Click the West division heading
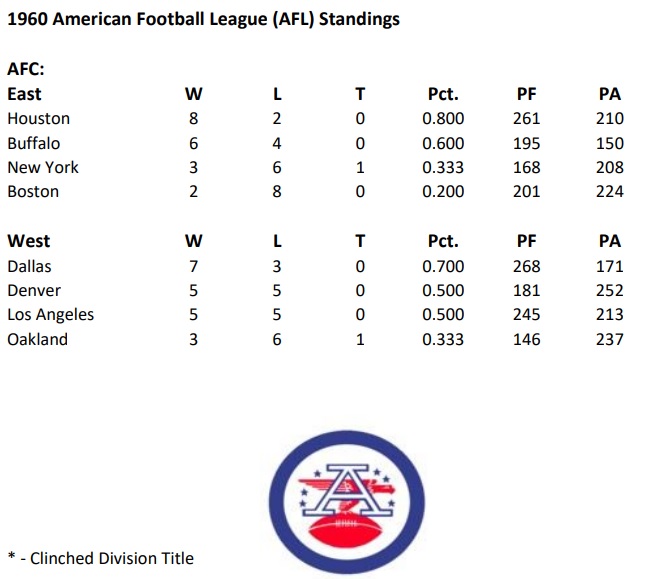Viewport: 650px width, 579px height. (28, 241)
